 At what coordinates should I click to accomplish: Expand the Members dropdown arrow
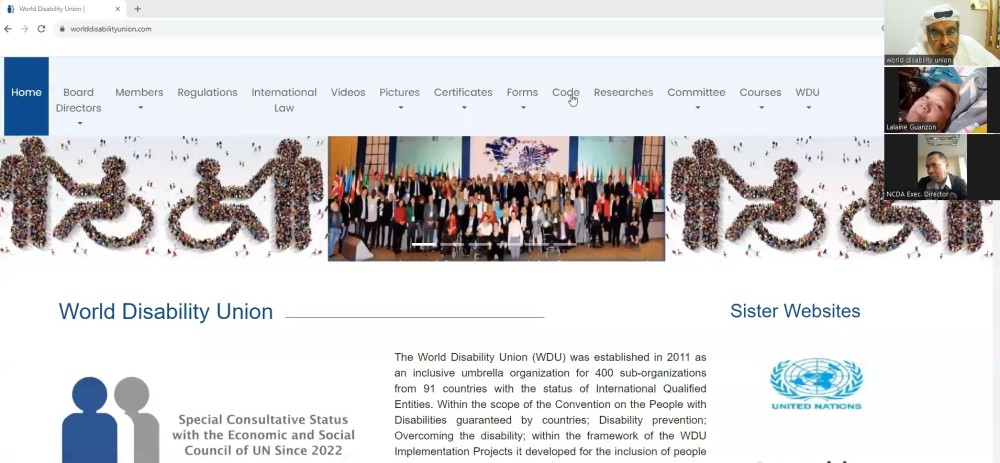140,108
